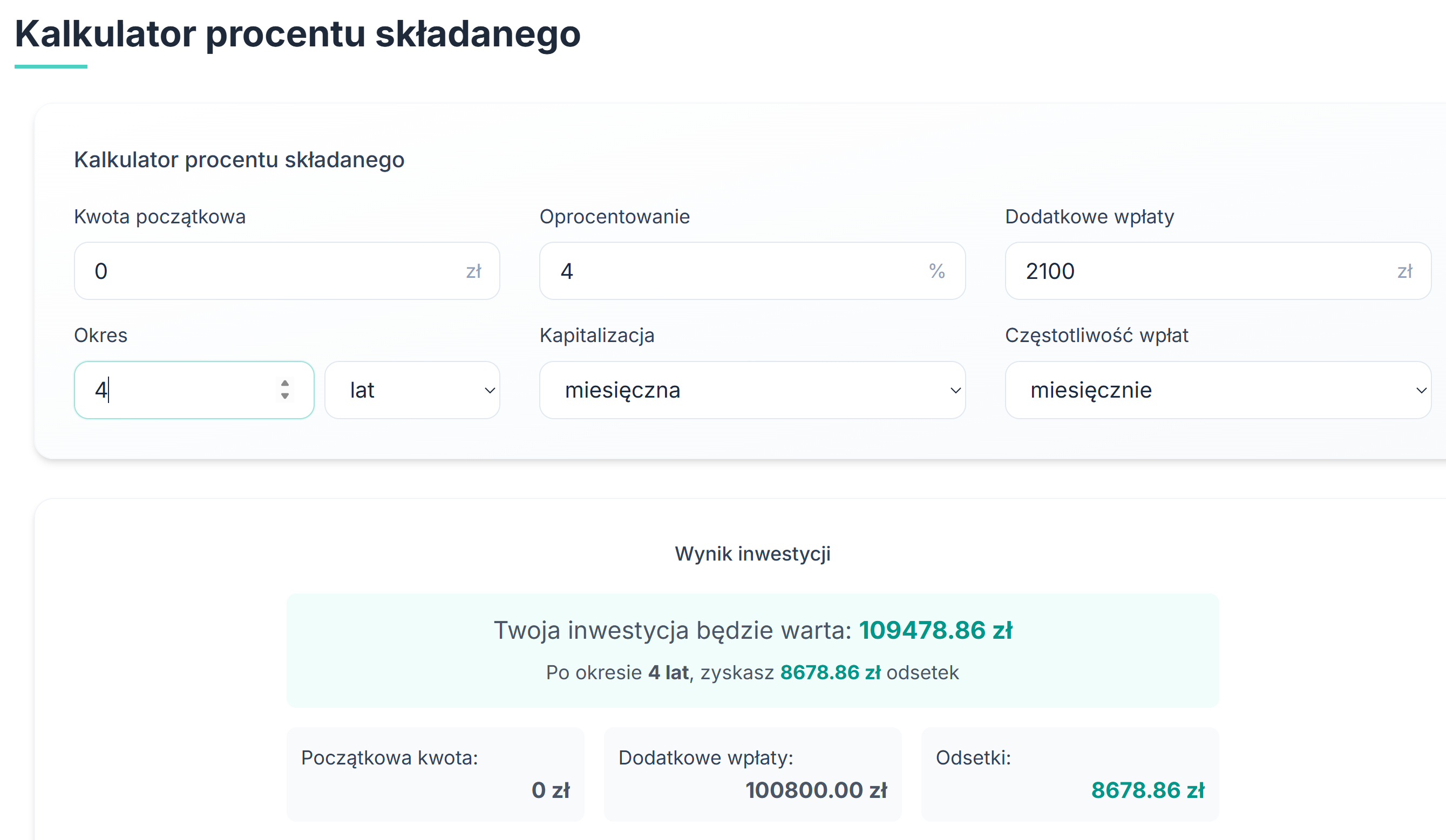This screenshot has width=1446, height=840.
Task: Click the Wynik inwestycji heading
Action: [x=752, y=554]
